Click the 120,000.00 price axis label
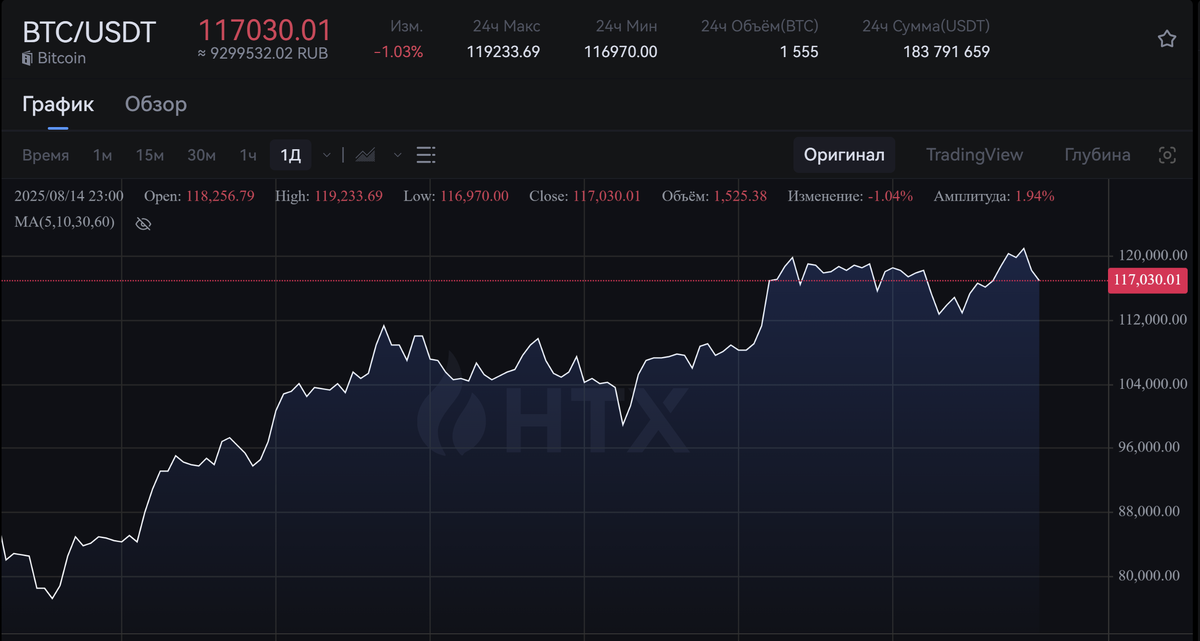 [1151, 256]
